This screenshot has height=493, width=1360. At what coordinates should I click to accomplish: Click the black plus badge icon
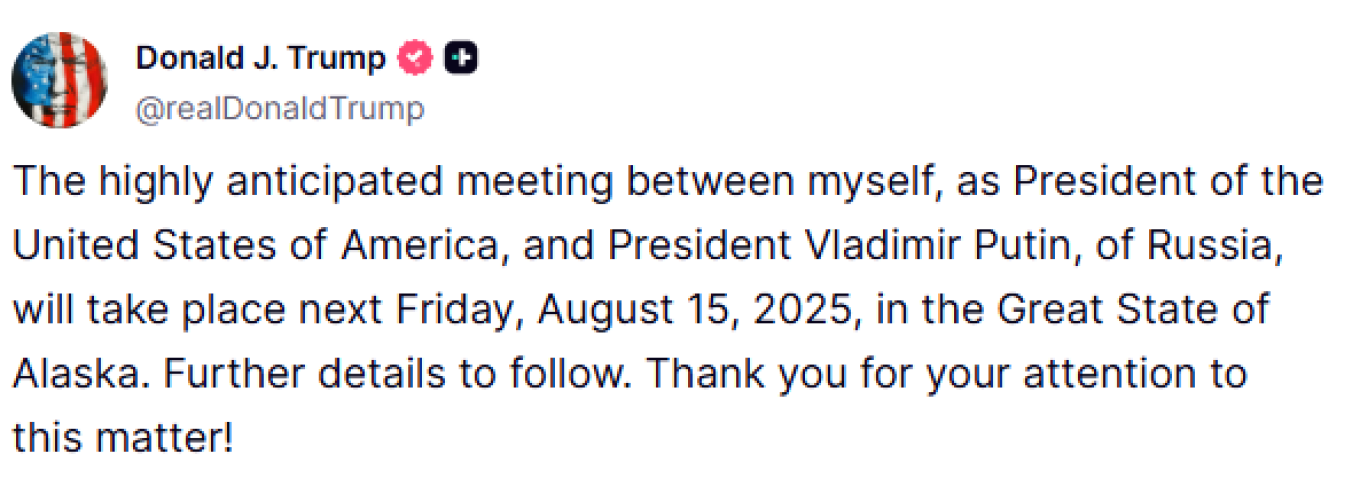pos(461,59)
